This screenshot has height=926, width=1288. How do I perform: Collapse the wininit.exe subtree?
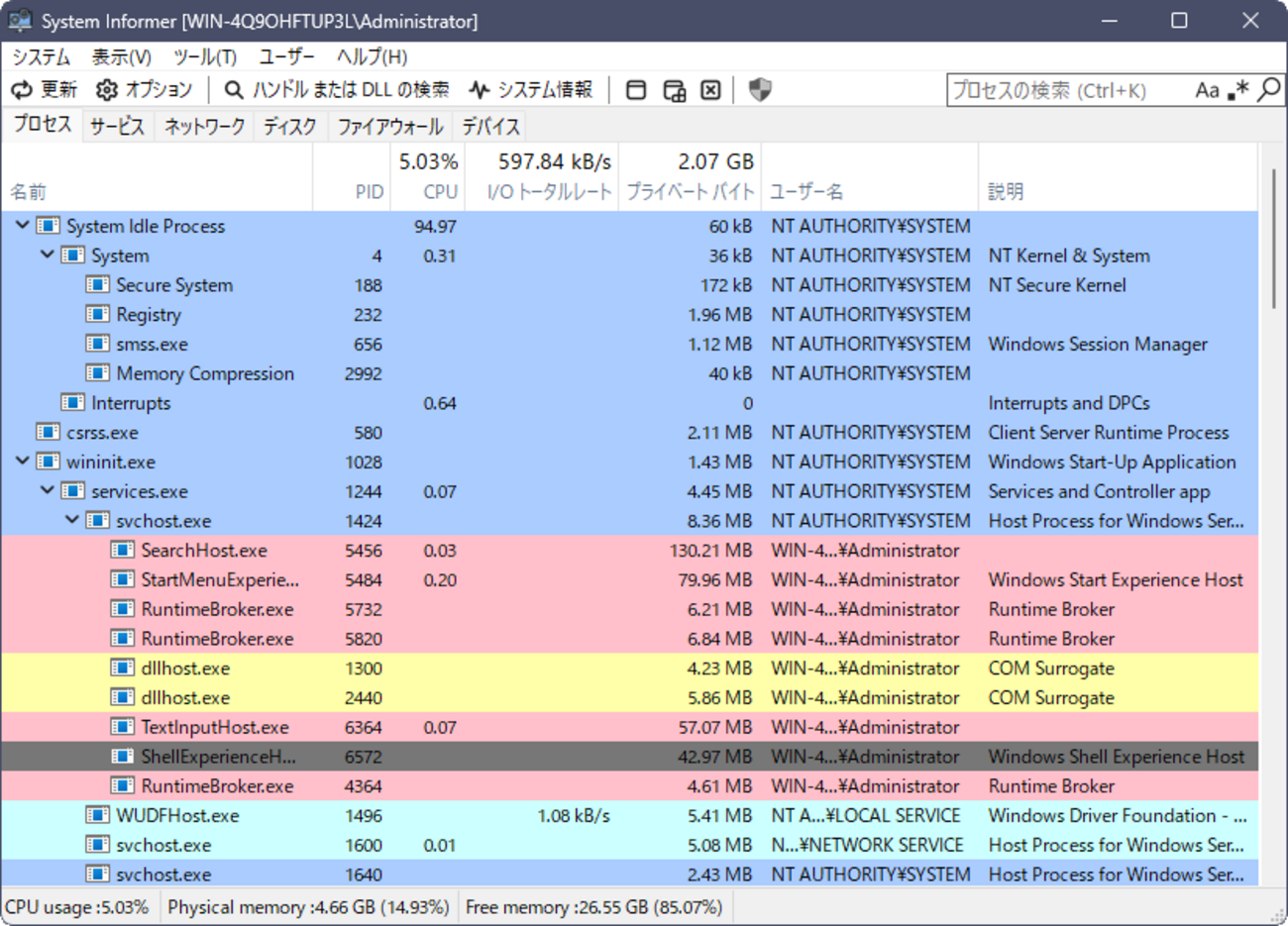coord(22,462)
